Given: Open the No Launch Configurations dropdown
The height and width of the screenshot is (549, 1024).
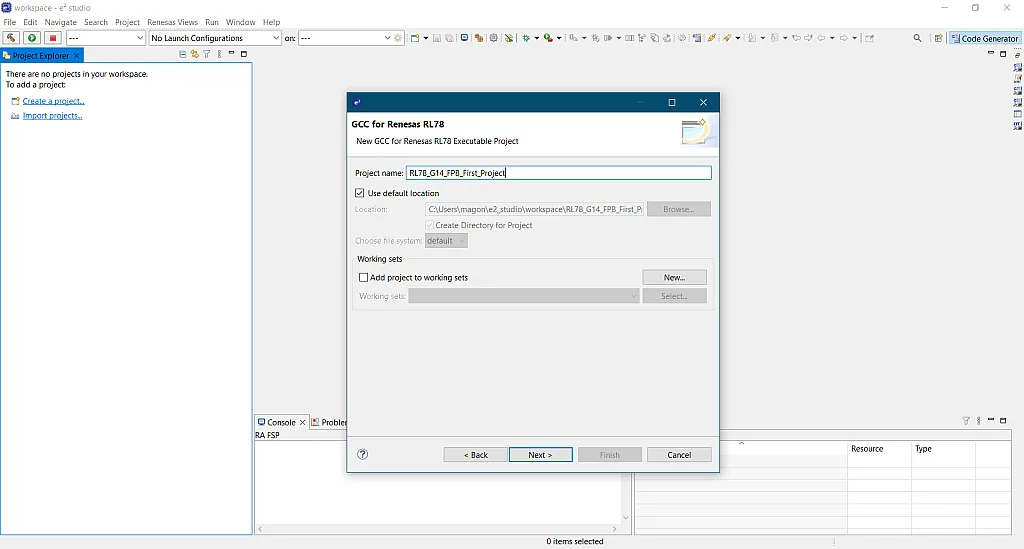Looking at the screenshot, I should [x=215, y=38].
